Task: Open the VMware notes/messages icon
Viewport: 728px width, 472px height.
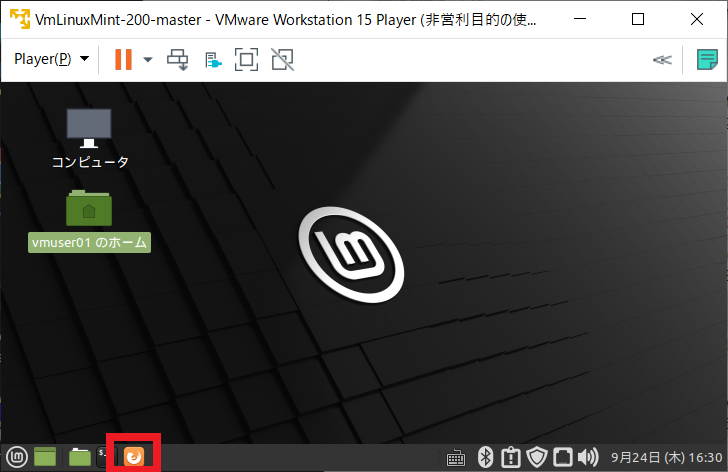Action: (x=707, y=59)
